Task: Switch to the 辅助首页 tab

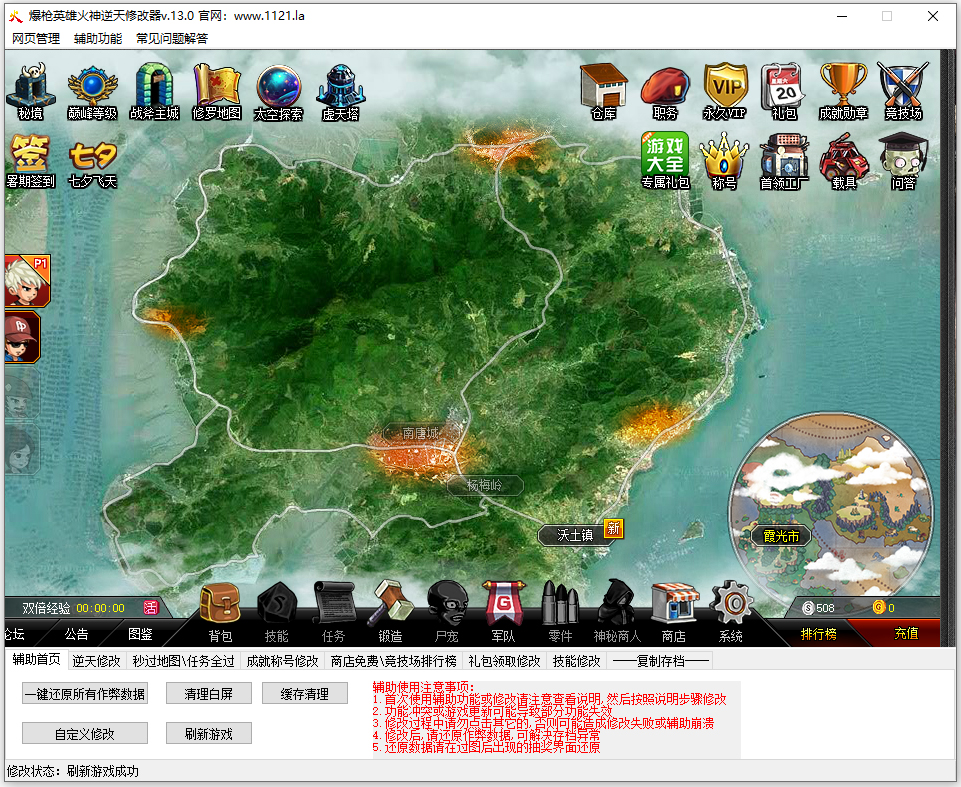Action: 36,660
